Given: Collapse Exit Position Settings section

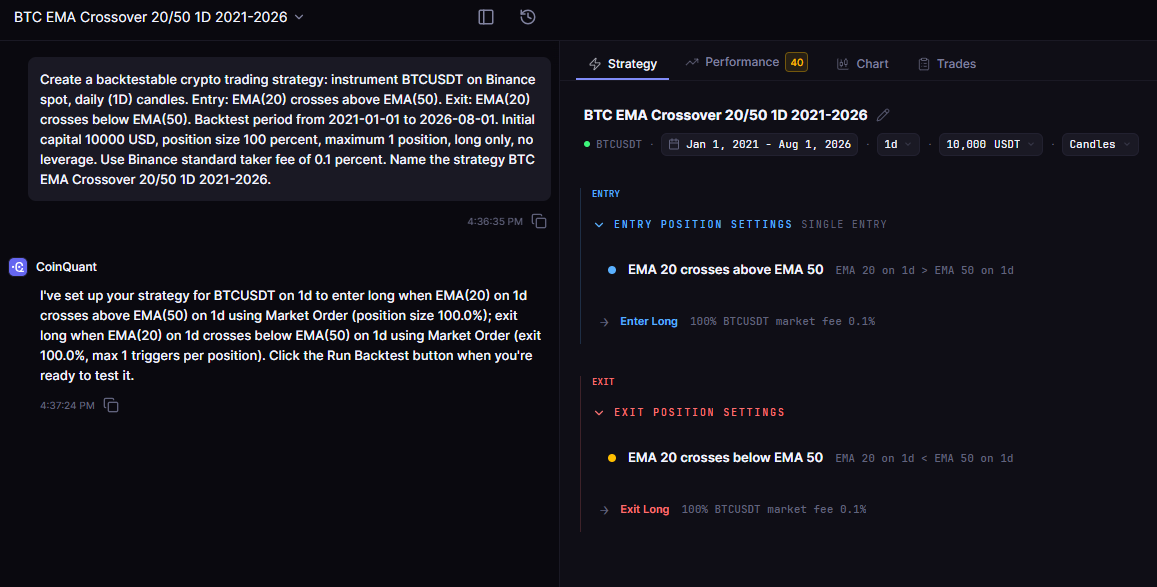Looking at the screenshot, I should 599,413.
